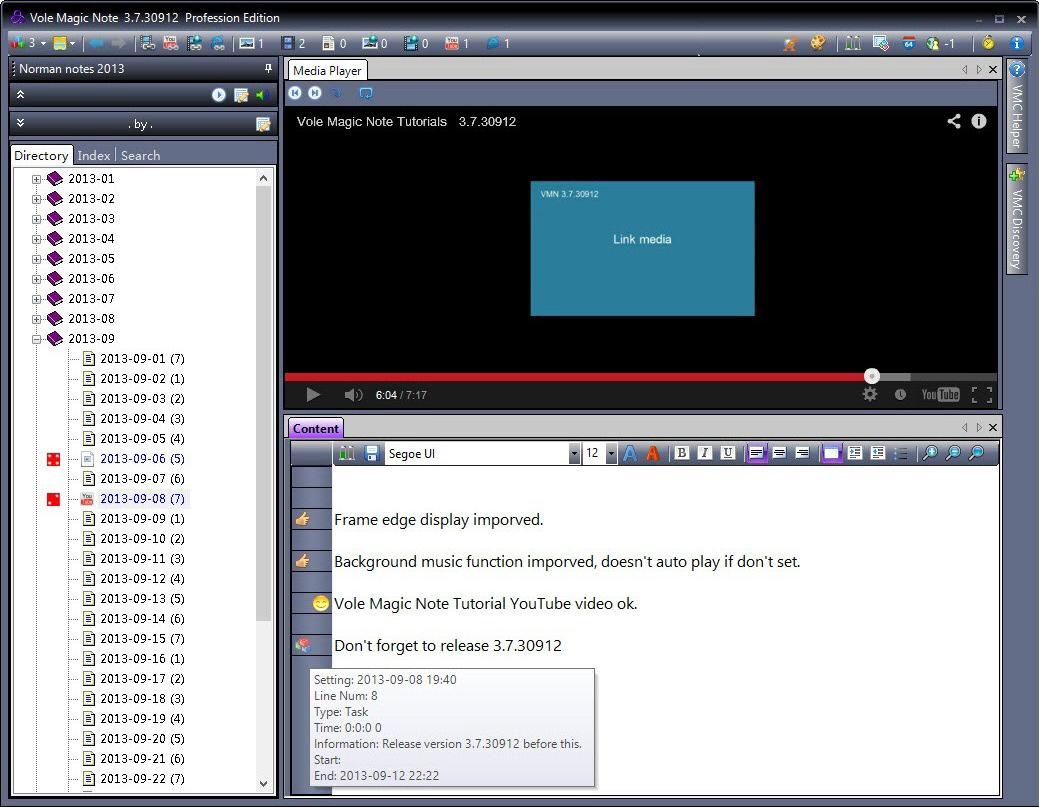
Task: Click the 64 shield icon in toolbar
Action: pyautogui.click(x=908, y=43)
